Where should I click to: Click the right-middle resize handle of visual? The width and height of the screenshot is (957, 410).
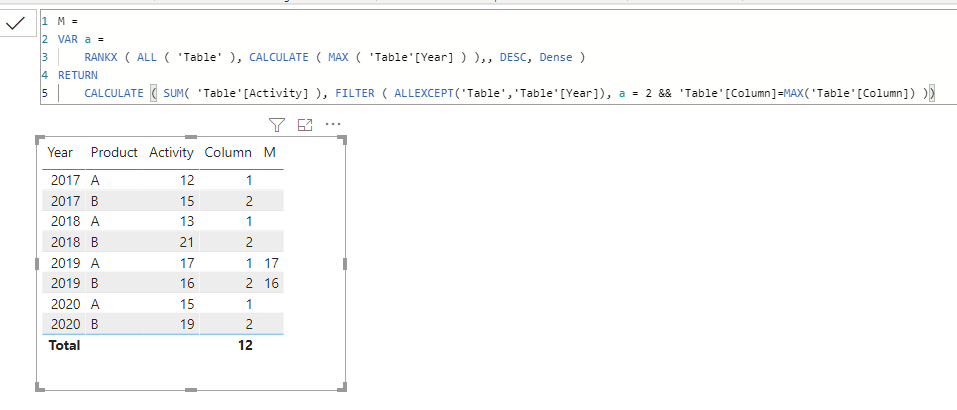tap(345, 264)
